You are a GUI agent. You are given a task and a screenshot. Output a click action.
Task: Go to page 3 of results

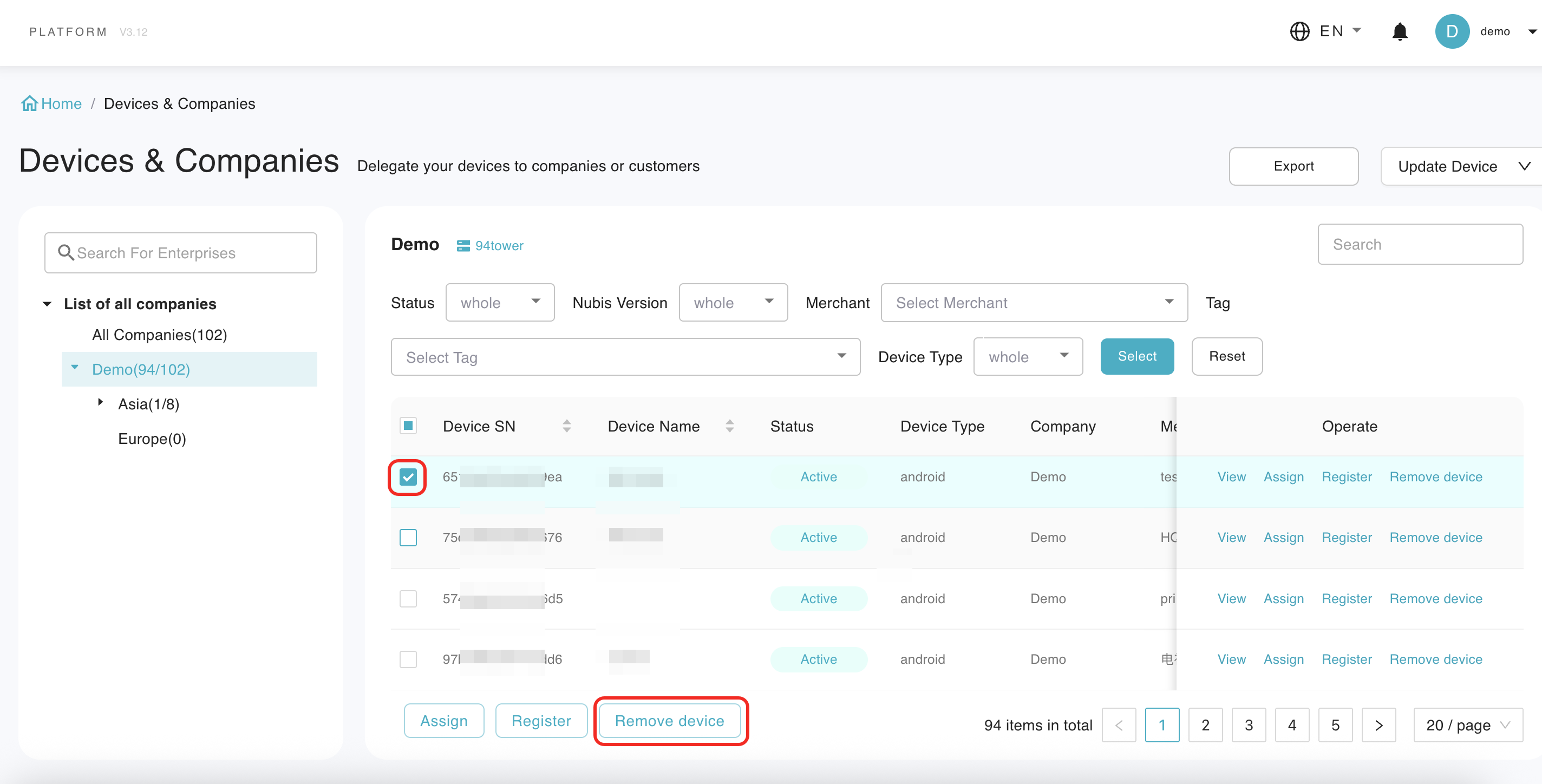point(1248,725)
